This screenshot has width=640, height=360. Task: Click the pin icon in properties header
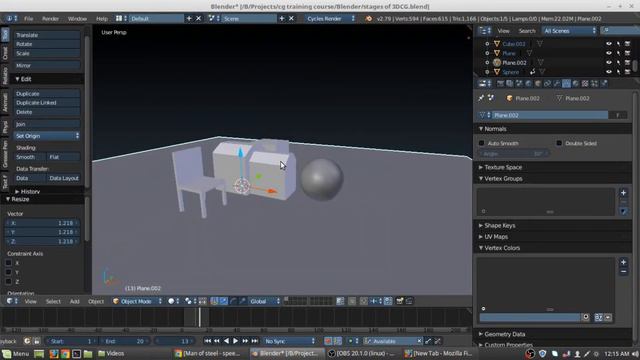point(481,98)
